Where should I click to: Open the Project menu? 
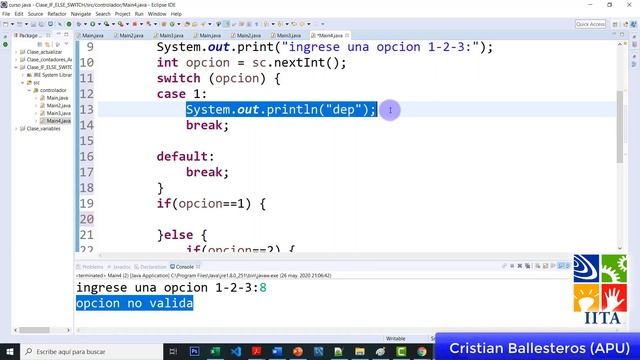[122, 14]
